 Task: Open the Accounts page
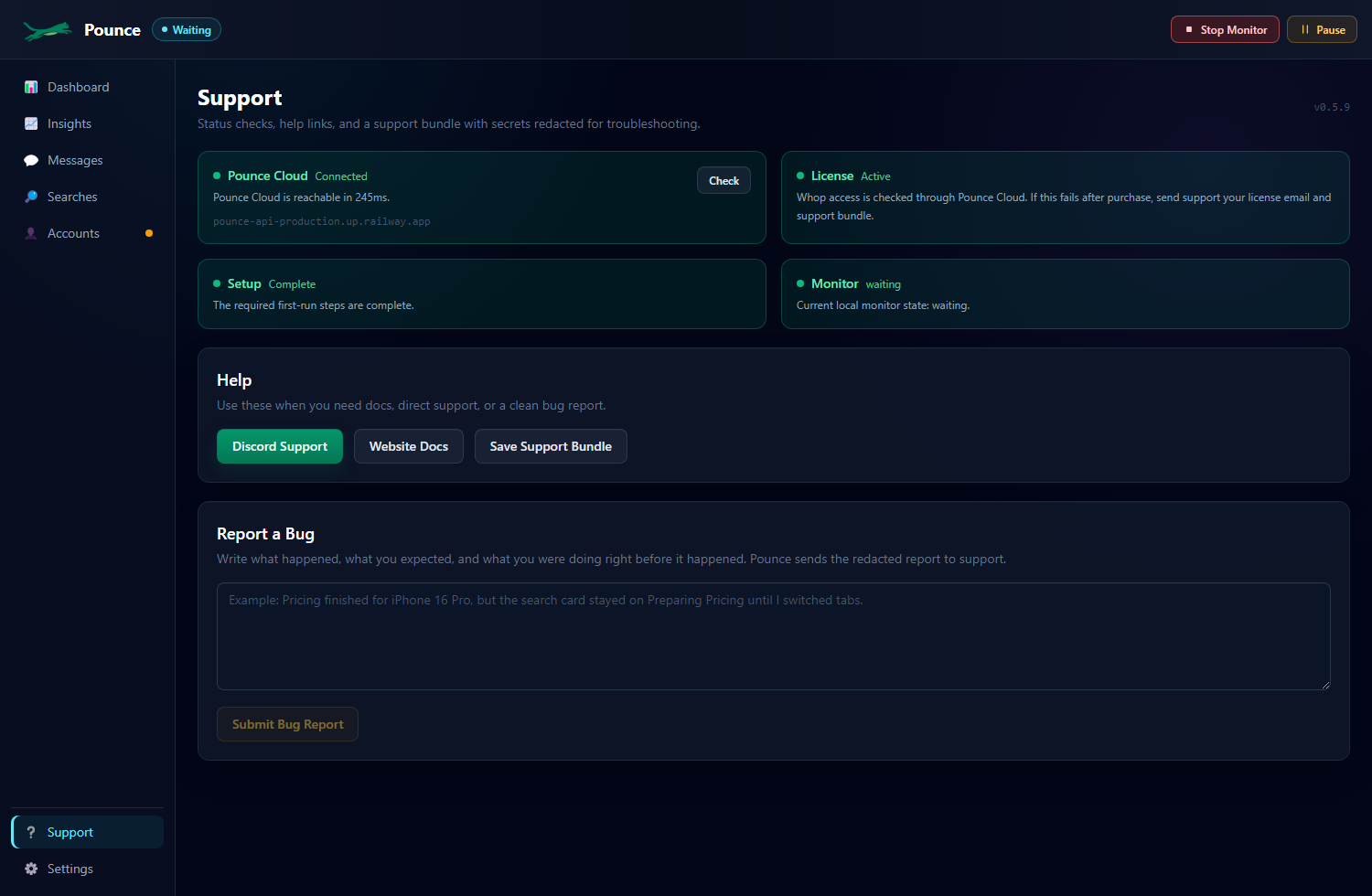point(88,233)
